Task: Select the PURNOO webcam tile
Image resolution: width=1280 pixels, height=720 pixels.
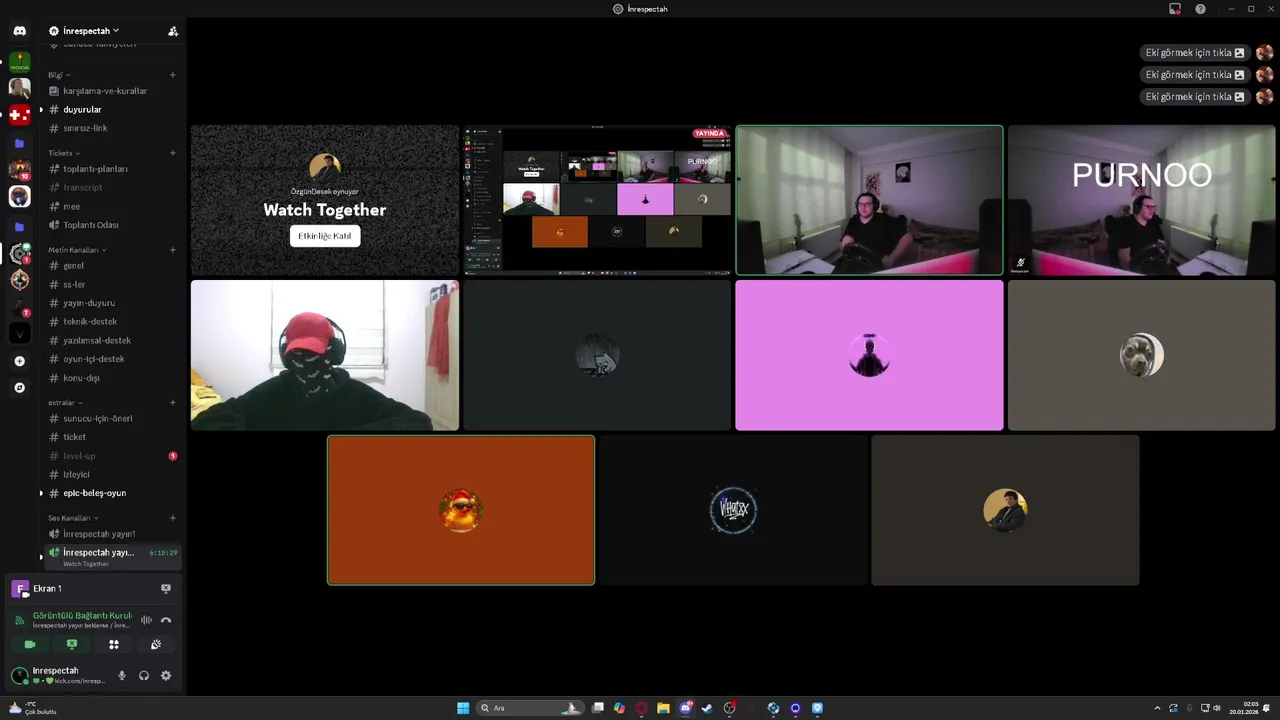Action: click(x=1141, y=200)
